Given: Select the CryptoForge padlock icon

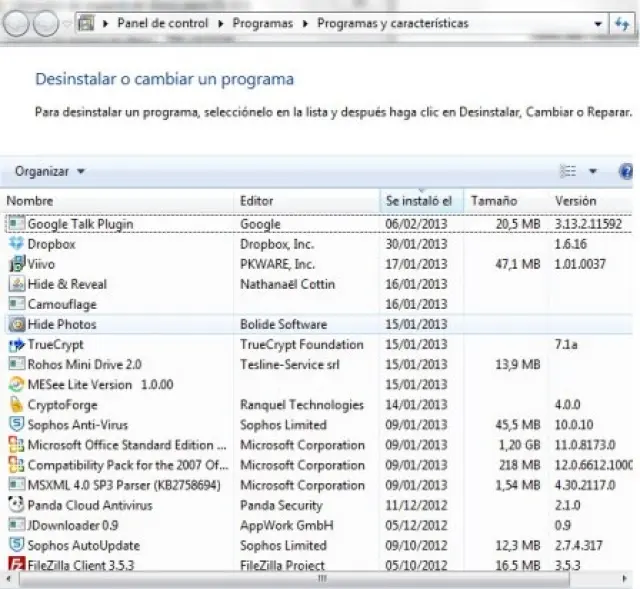Looking at the screenshot, I should (16, 405).
